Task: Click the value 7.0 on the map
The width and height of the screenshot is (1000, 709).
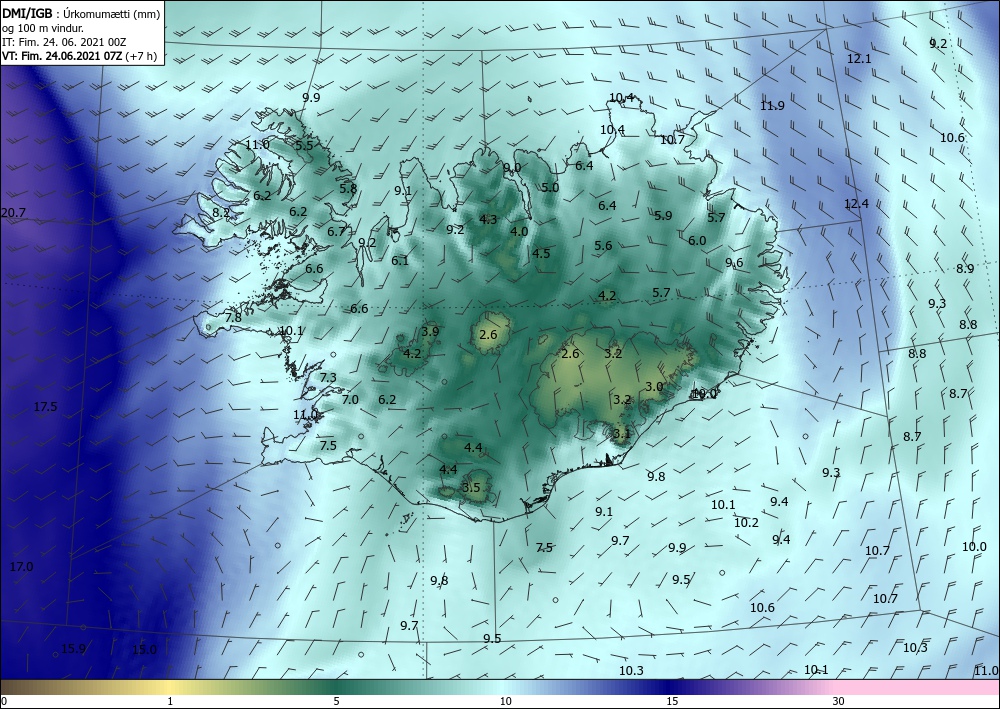Action: click(x=350, y=400)
